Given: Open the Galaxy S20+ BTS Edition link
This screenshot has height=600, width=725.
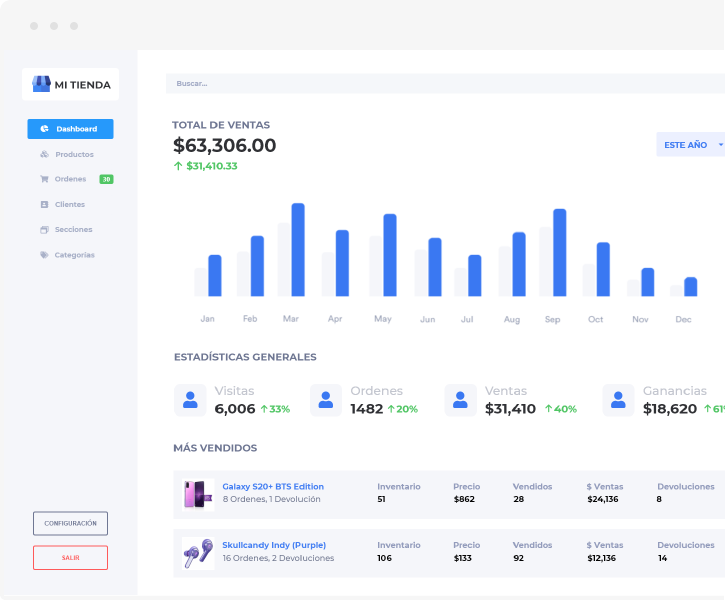Looking at the screenshot, I should coord(273,486).
